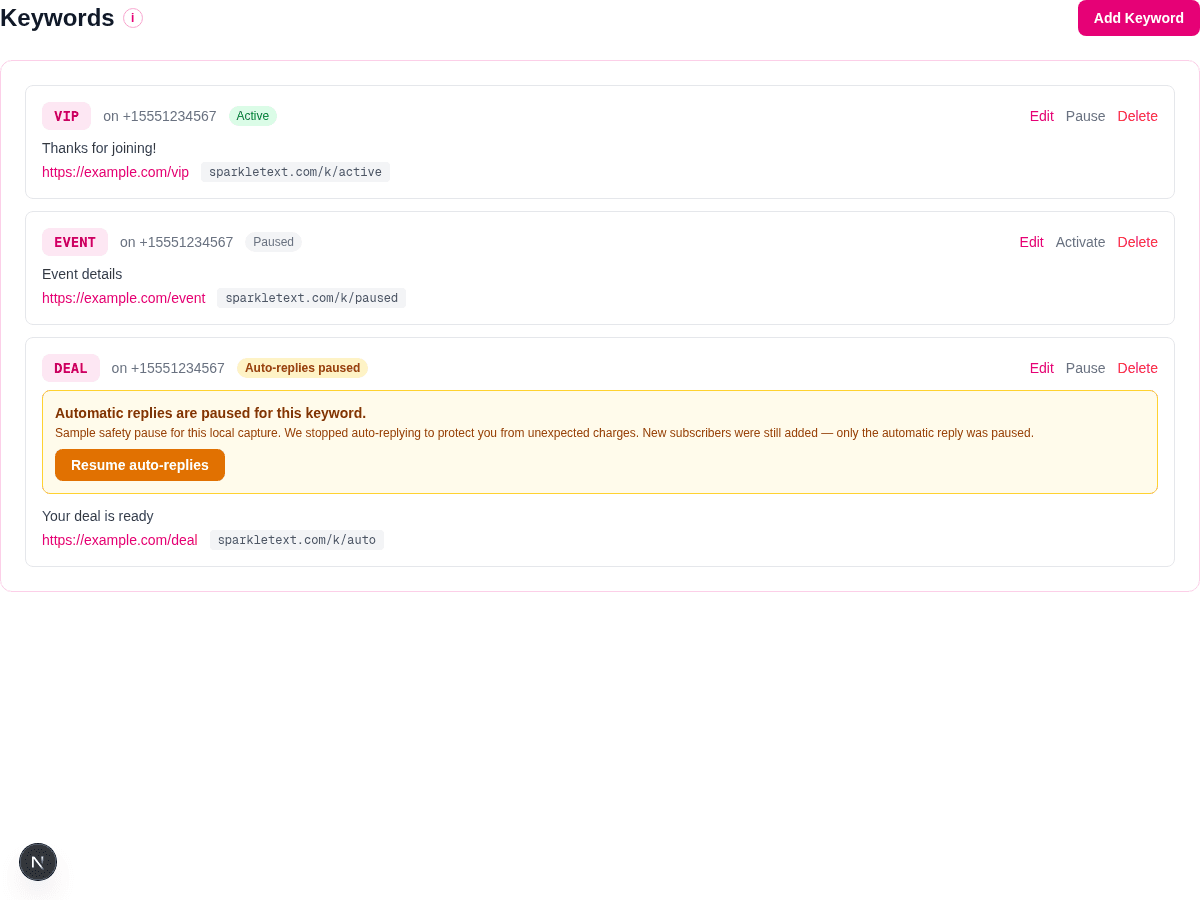
Task: Click the Keywords page heading
Action: (x=57, y=18)
